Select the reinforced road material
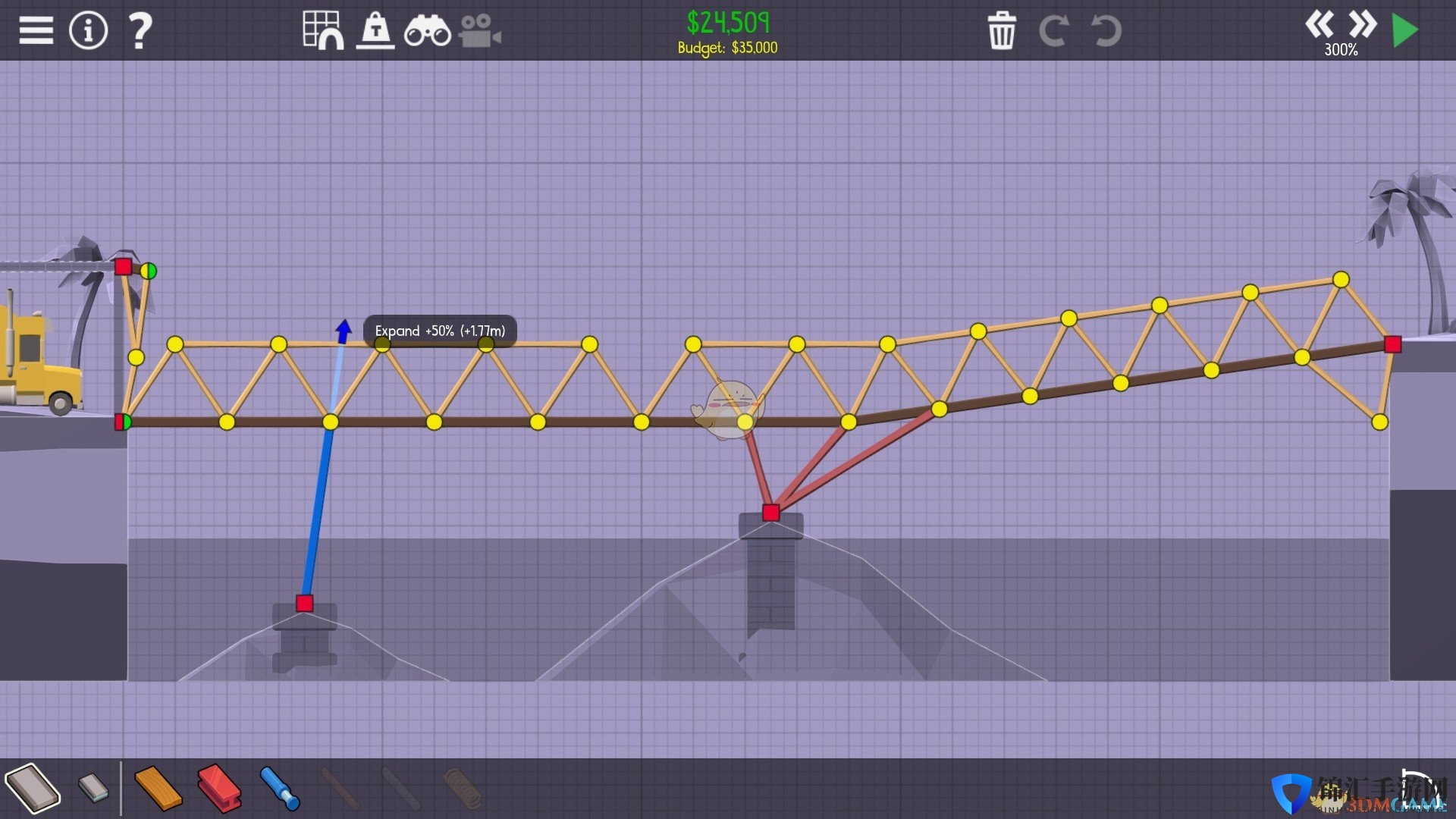1456x819 pixels. pyautogui.click(x=94, y=788)
